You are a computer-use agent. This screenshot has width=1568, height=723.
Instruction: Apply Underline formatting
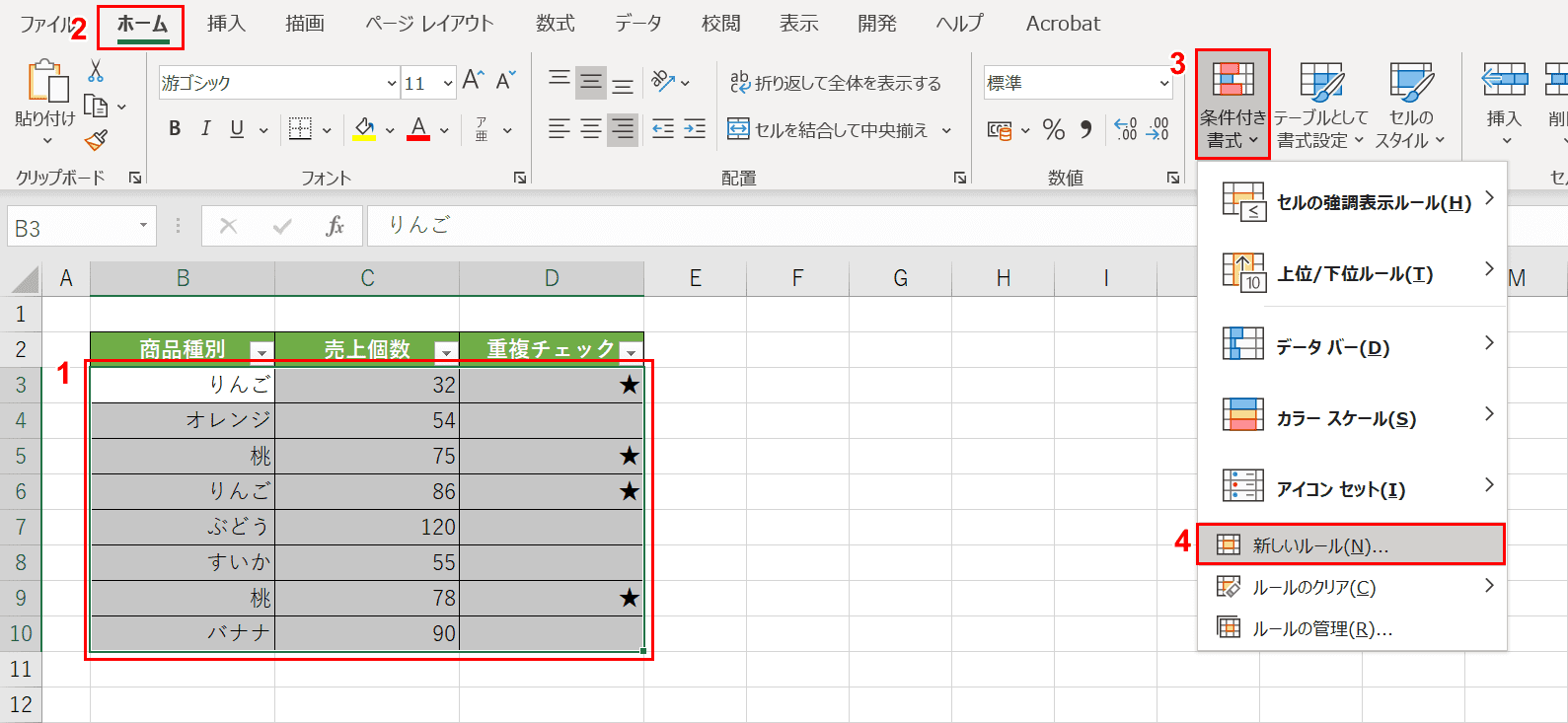point(237,128)
